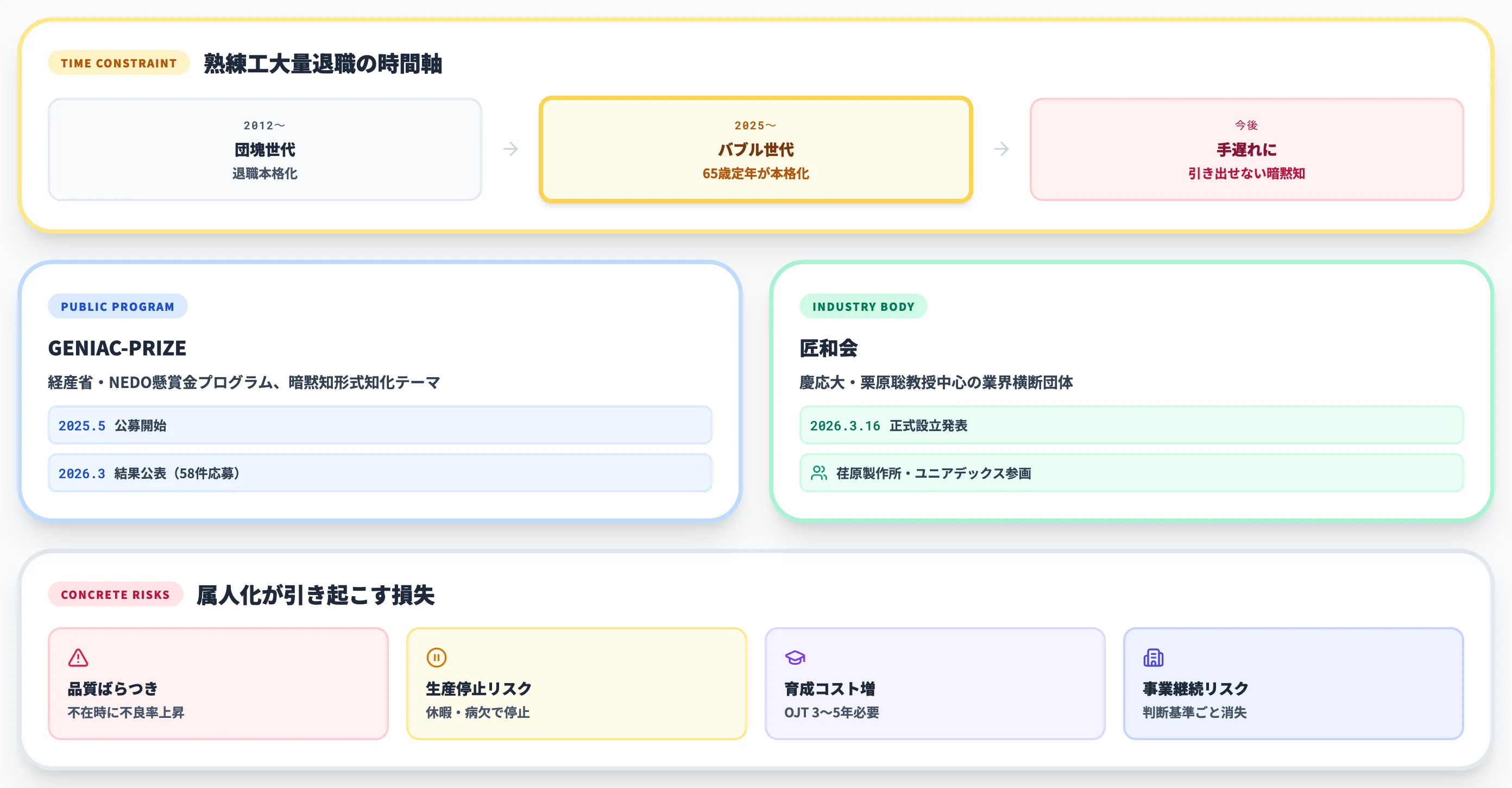Click the pause icon on 生産停止リスク card
Image resolution: width=1512 pixels, height=788 pixels.
tap(436, 658)
